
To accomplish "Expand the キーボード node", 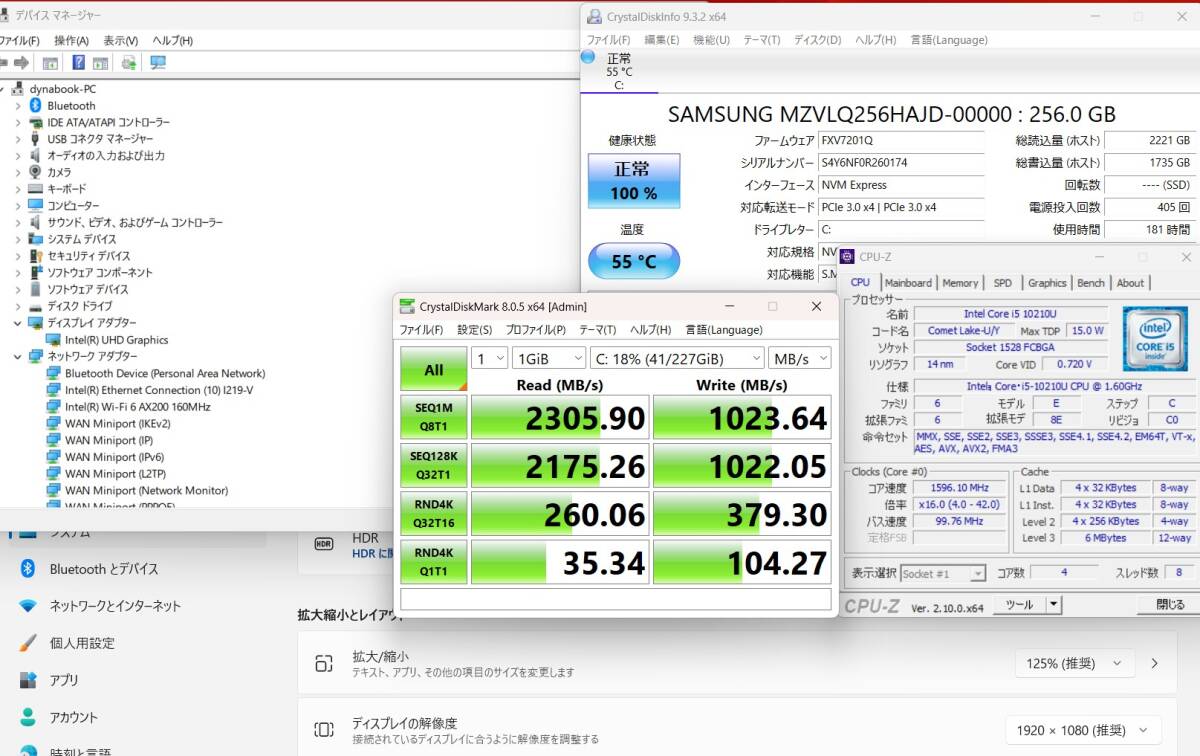I will coord(17,189).
